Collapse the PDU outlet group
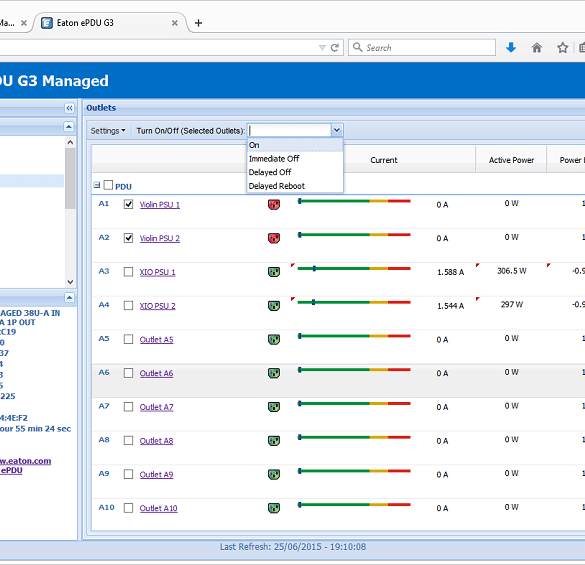 click(x=97, y=185)
